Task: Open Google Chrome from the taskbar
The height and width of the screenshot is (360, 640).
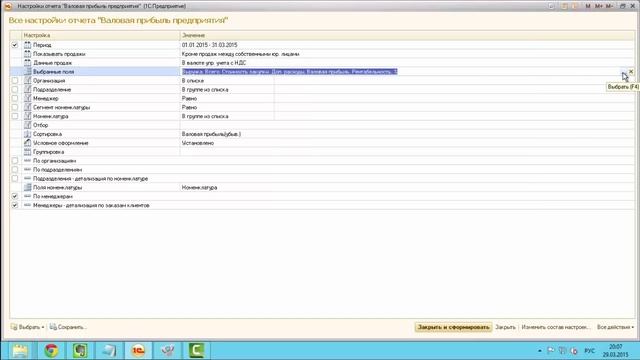Action: 51,351
